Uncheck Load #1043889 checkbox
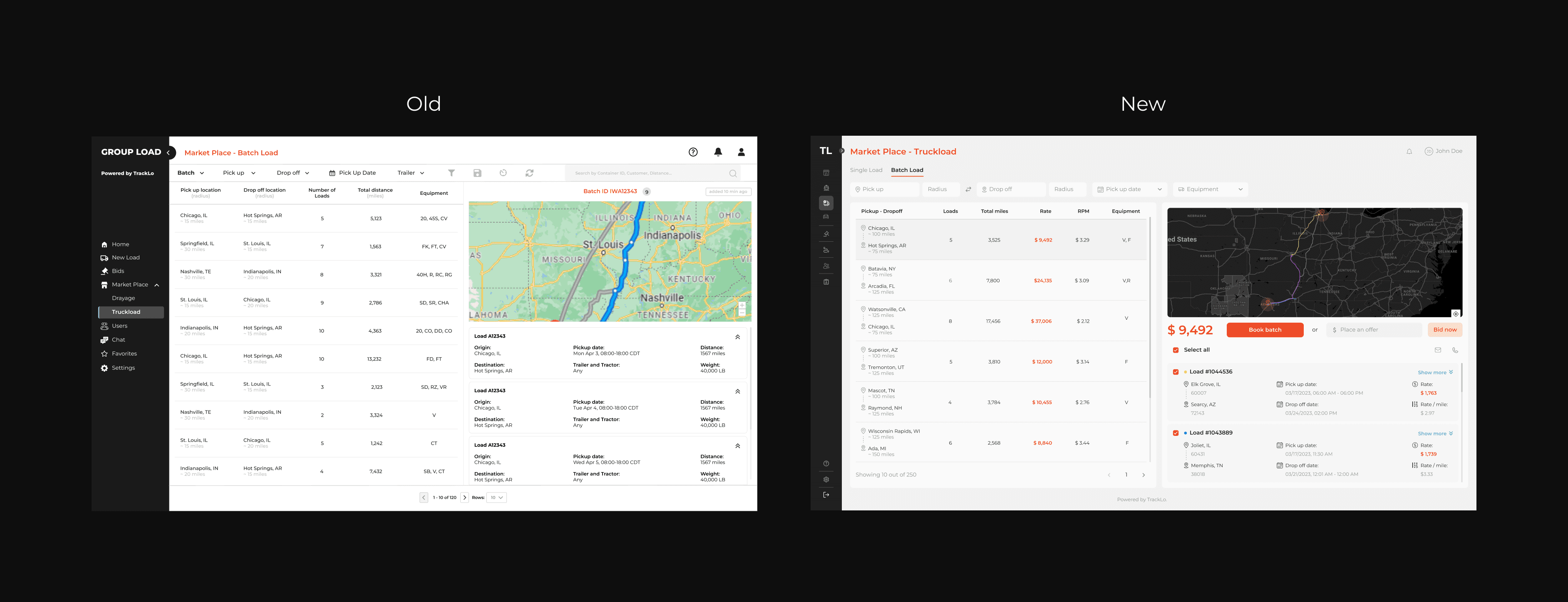The image size is (1568, 602). click(1176, 433)
